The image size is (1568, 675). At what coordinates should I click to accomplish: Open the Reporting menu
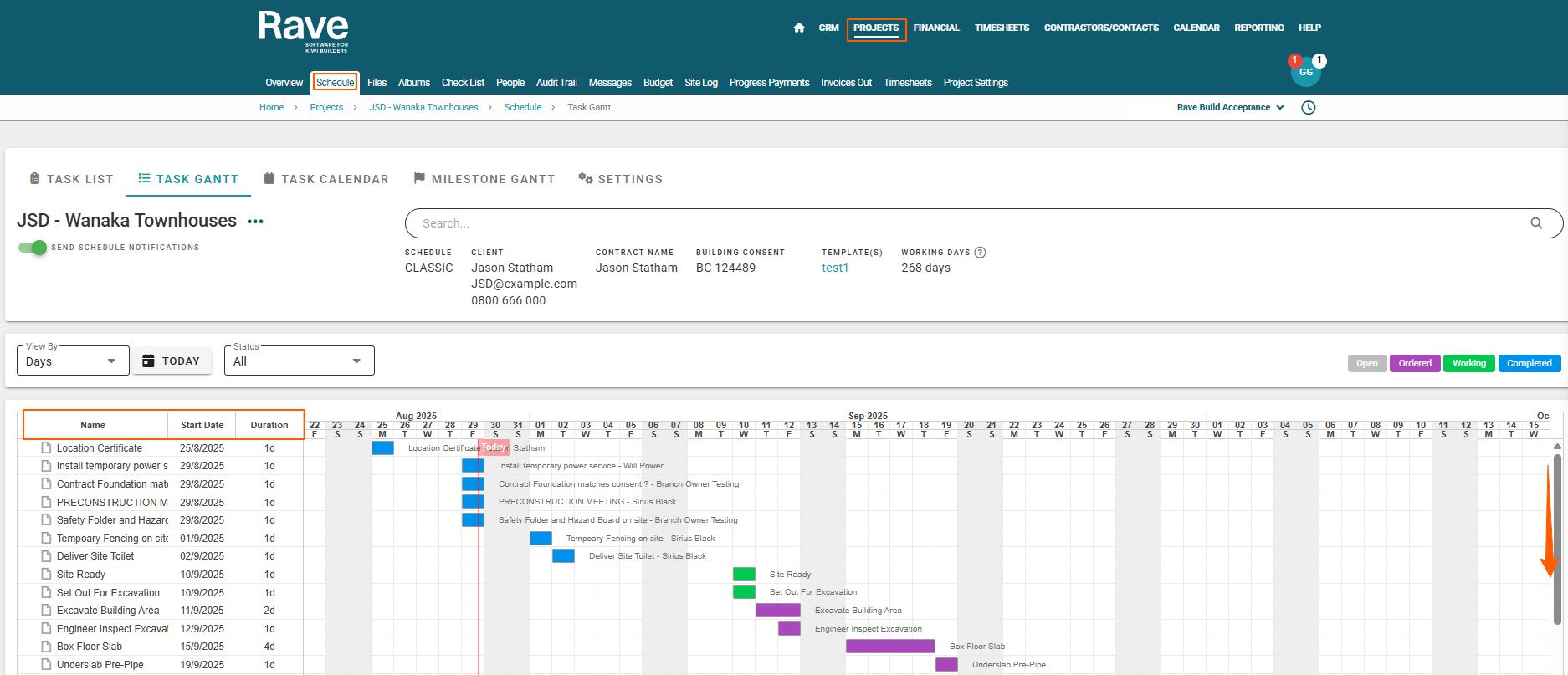(1258, 28)
